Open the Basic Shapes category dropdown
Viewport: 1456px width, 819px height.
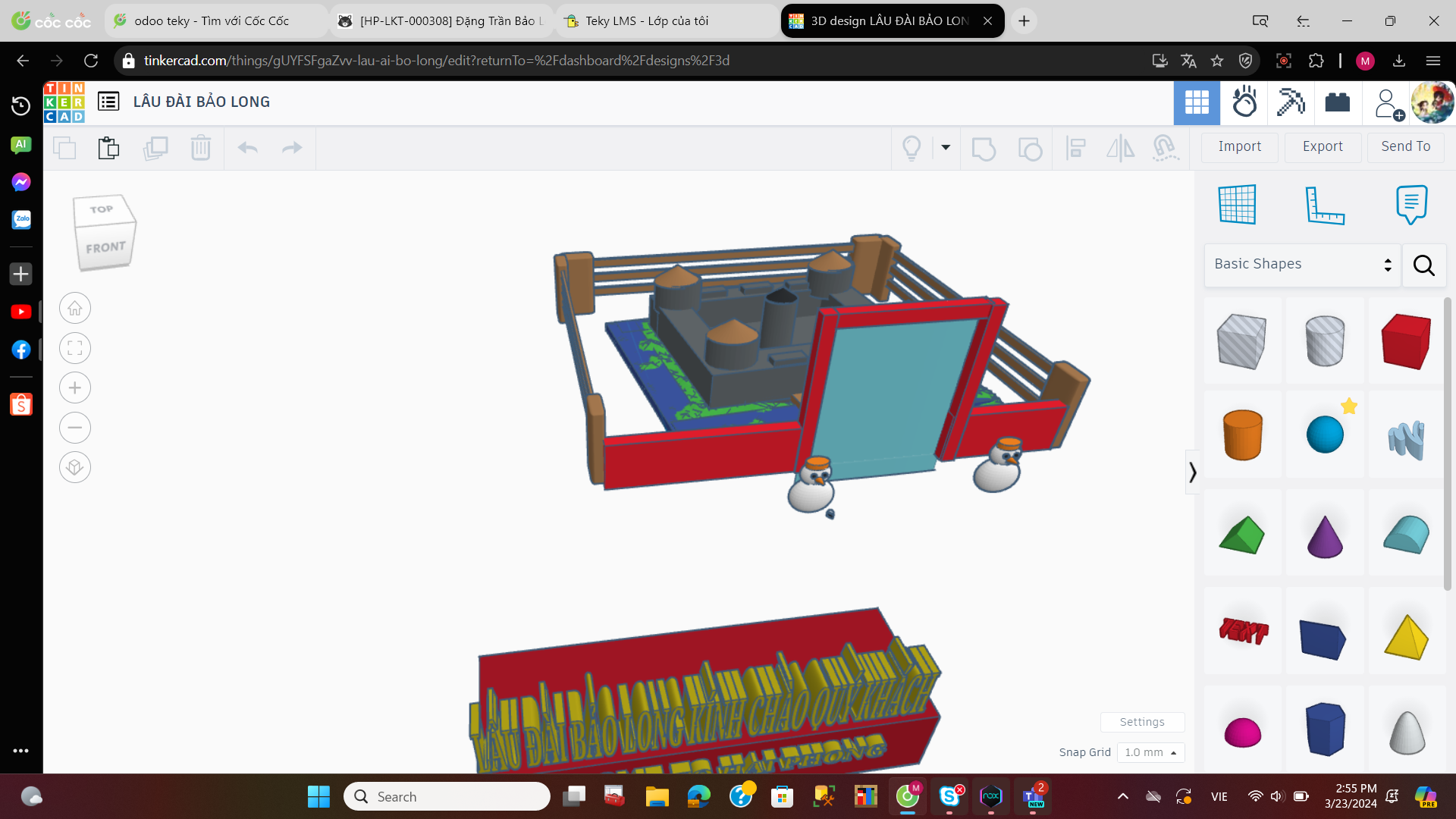click(1302, 265)
